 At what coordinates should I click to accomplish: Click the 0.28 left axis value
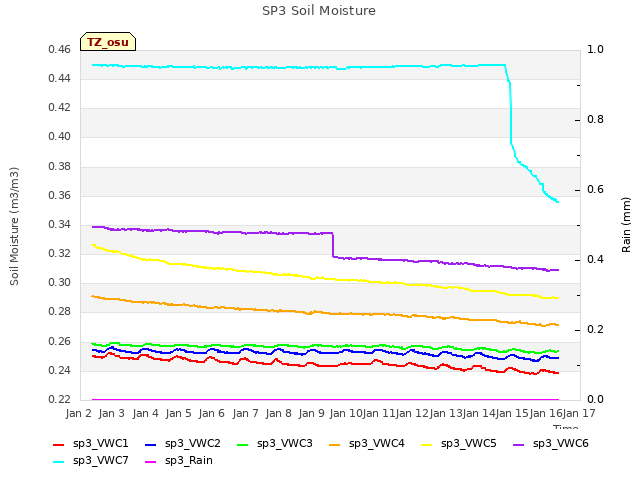pyautogui.click(x=60, y=312)
